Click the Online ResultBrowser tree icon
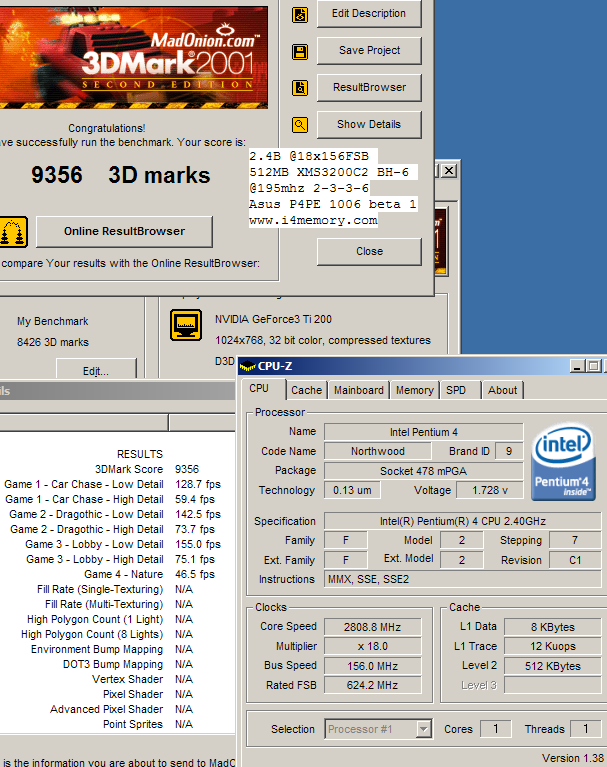This screenshot has height=767, width=607. click(x=13, y=232)
